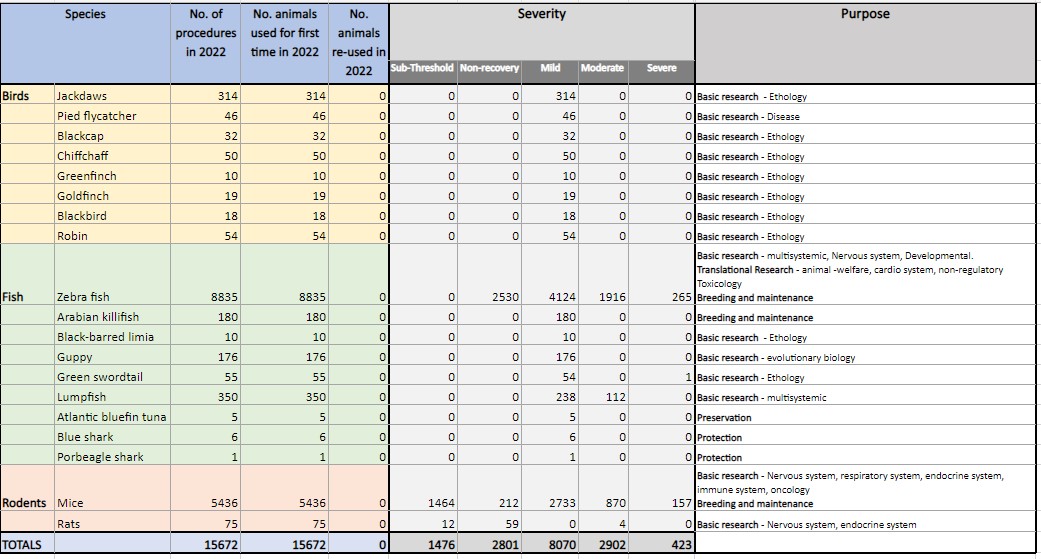This screenshot has width=1041, height=559.
Task: Select the No. animals re-used in 2022 header
Action: (x=359, y=42)
